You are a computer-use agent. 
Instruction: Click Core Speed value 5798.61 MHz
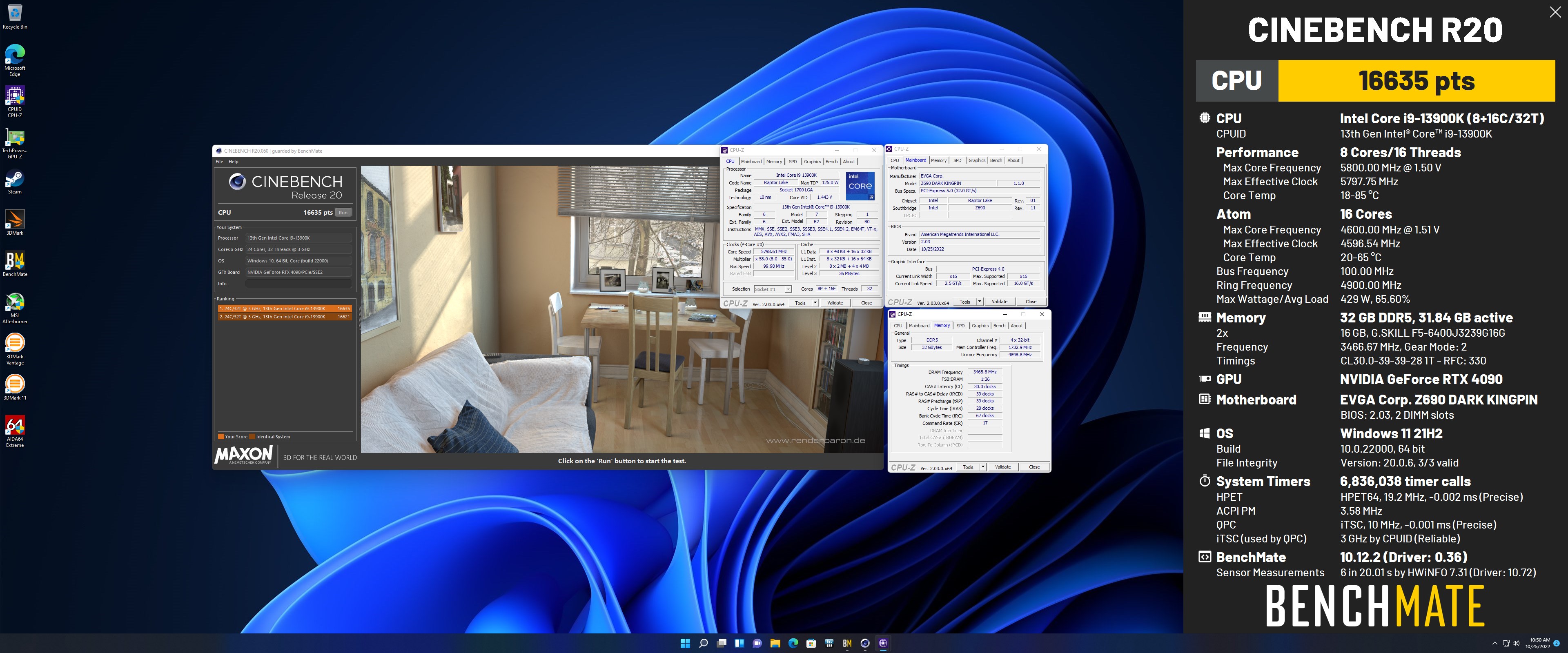tap(773, 252)
